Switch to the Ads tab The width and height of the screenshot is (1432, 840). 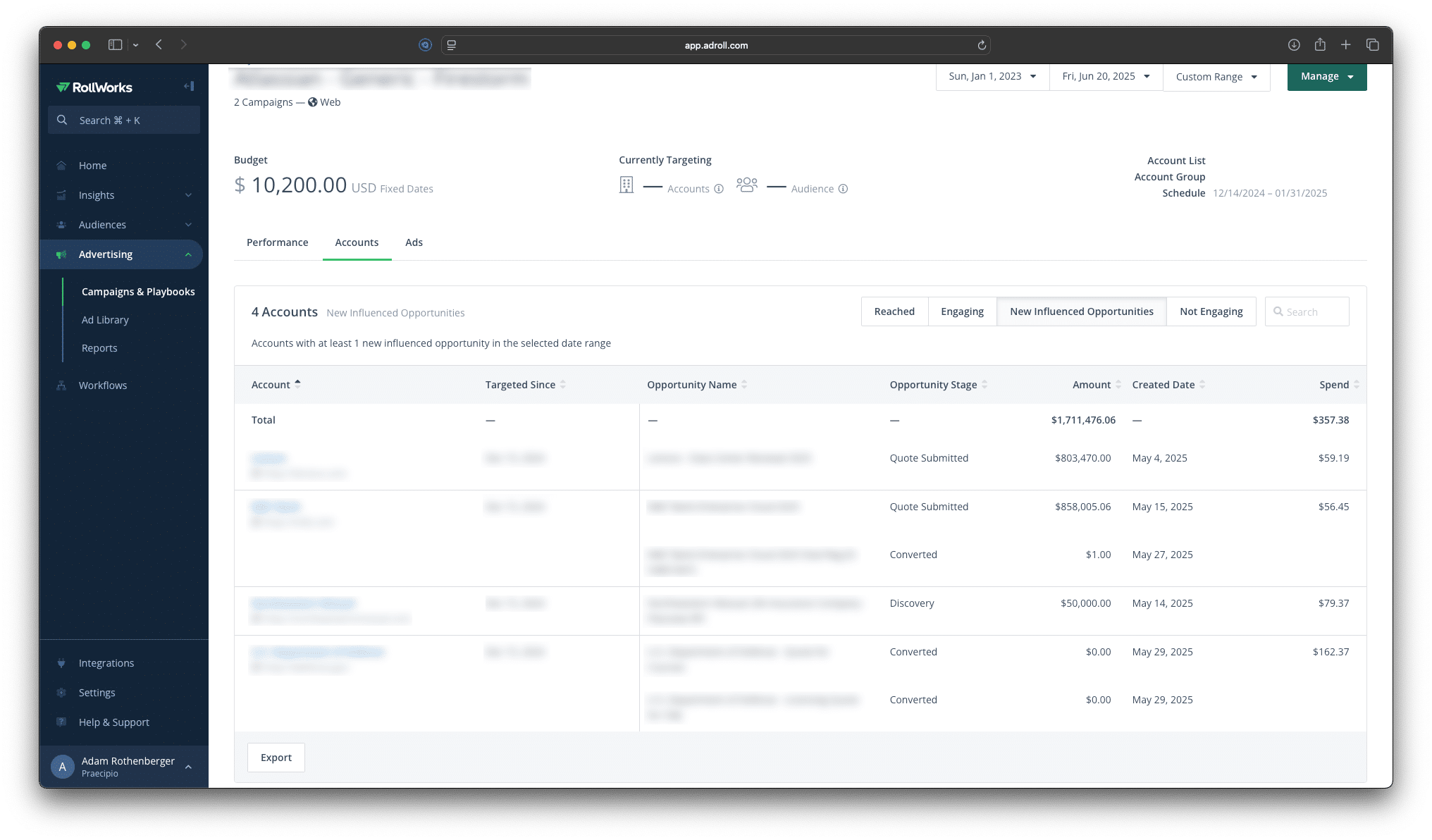tap(414, 242)
